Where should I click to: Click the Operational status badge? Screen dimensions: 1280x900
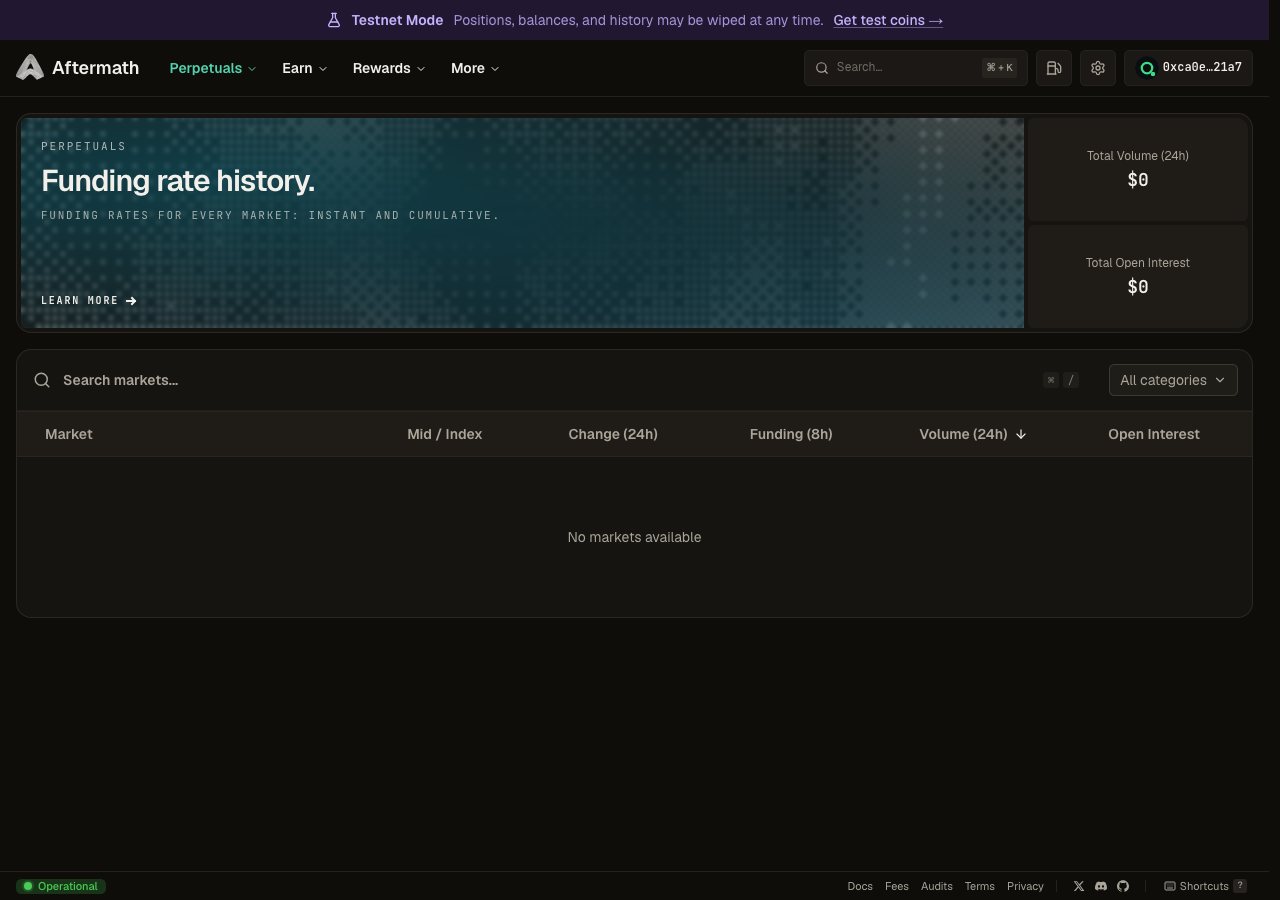click(x=61, y=886)
